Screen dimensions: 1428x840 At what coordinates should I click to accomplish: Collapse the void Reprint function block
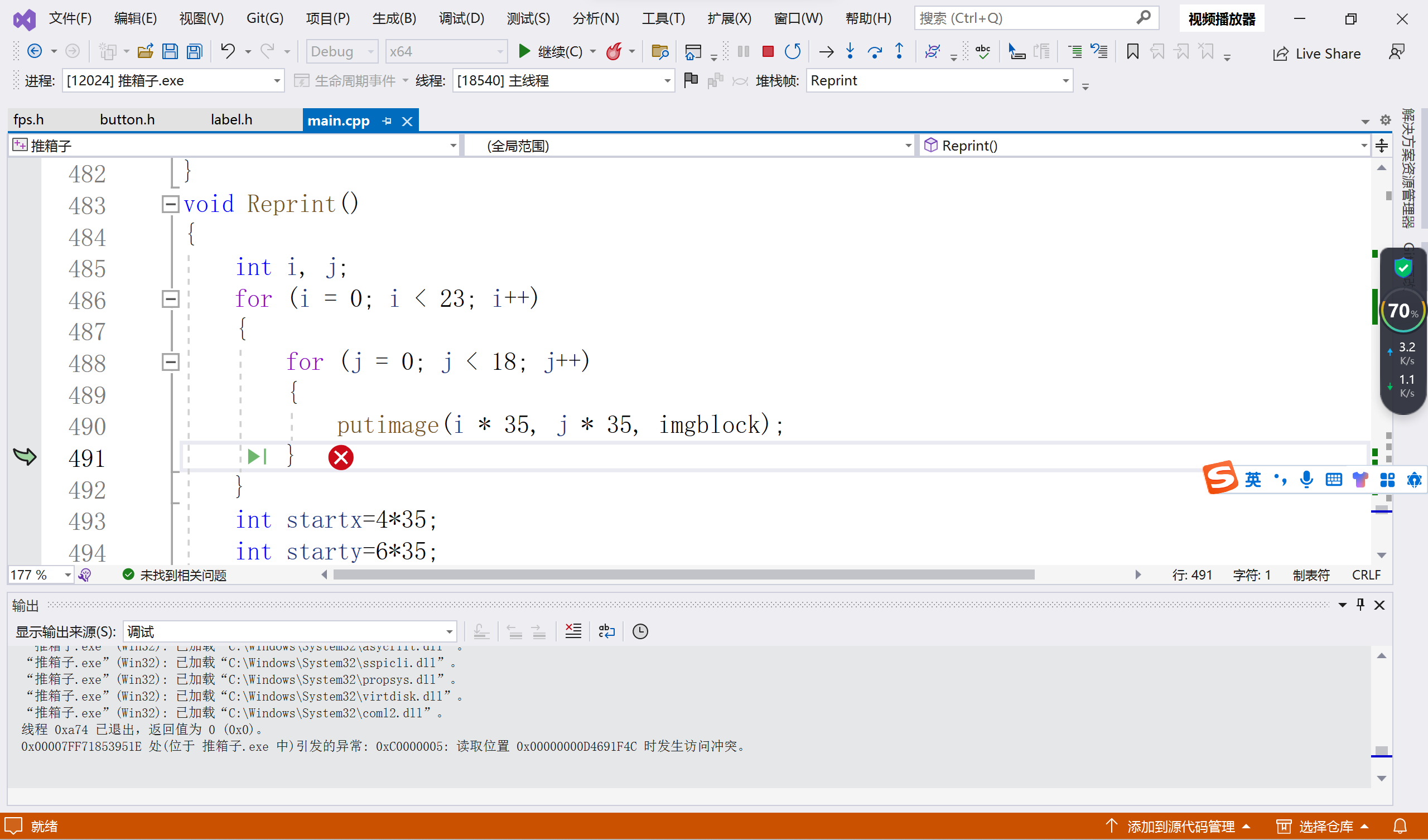pyautogui.click(x=170, y=204)
